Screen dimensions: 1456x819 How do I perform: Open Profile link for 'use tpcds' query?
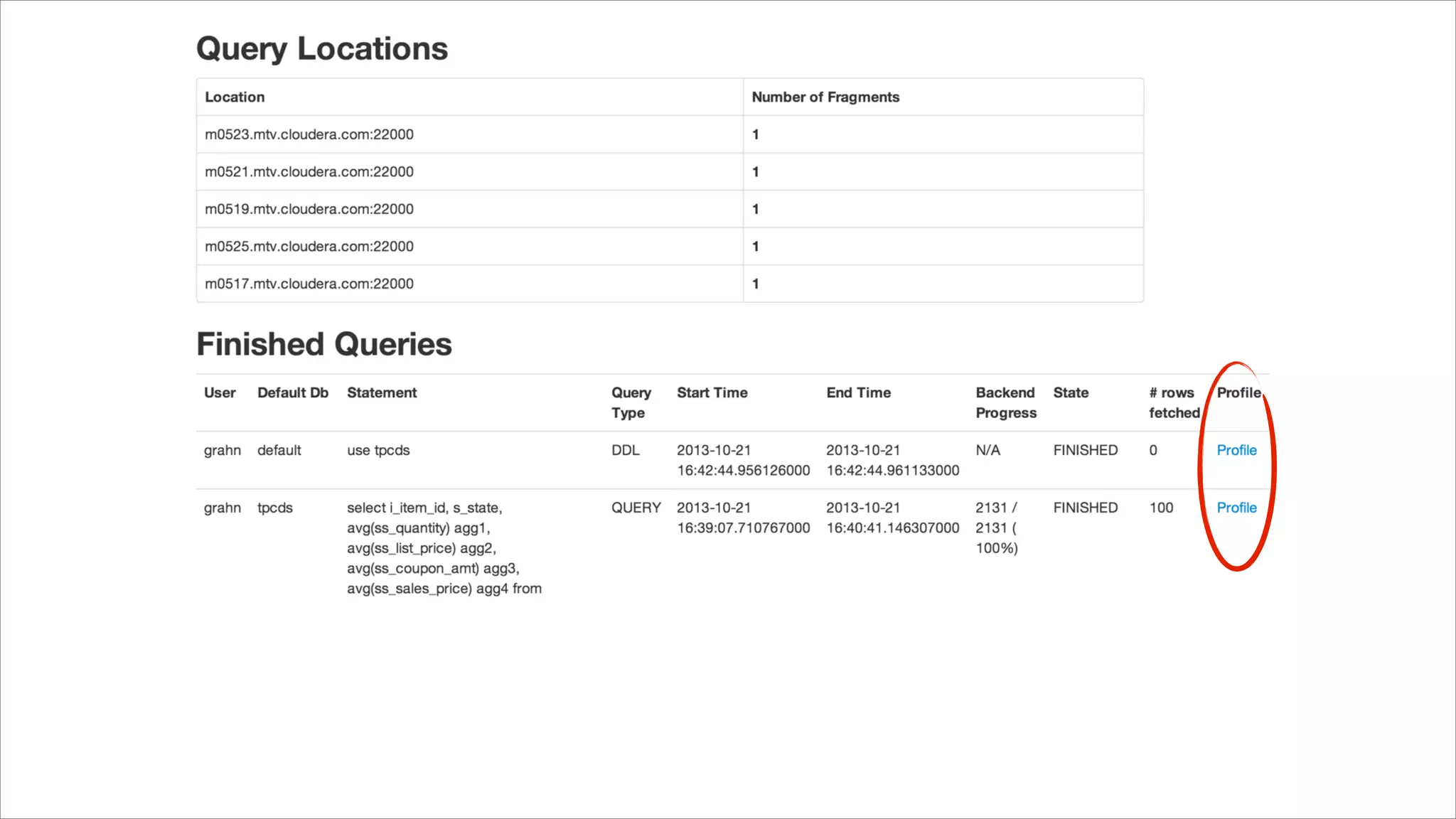click(x=1236, y=450)
